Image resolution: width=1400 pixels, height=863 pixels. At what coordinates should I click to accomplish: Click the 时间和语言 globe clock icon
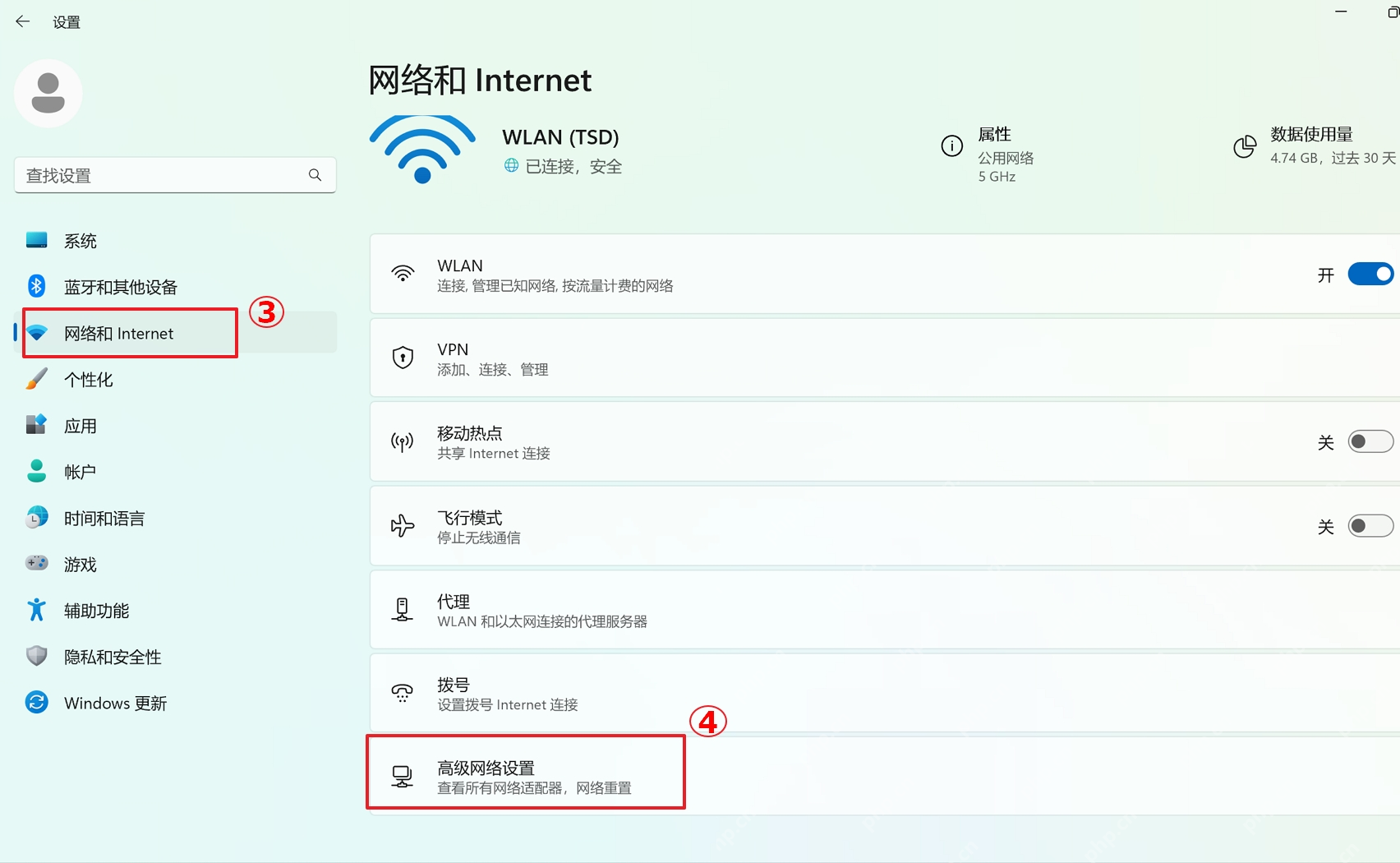tap(36, 518)
